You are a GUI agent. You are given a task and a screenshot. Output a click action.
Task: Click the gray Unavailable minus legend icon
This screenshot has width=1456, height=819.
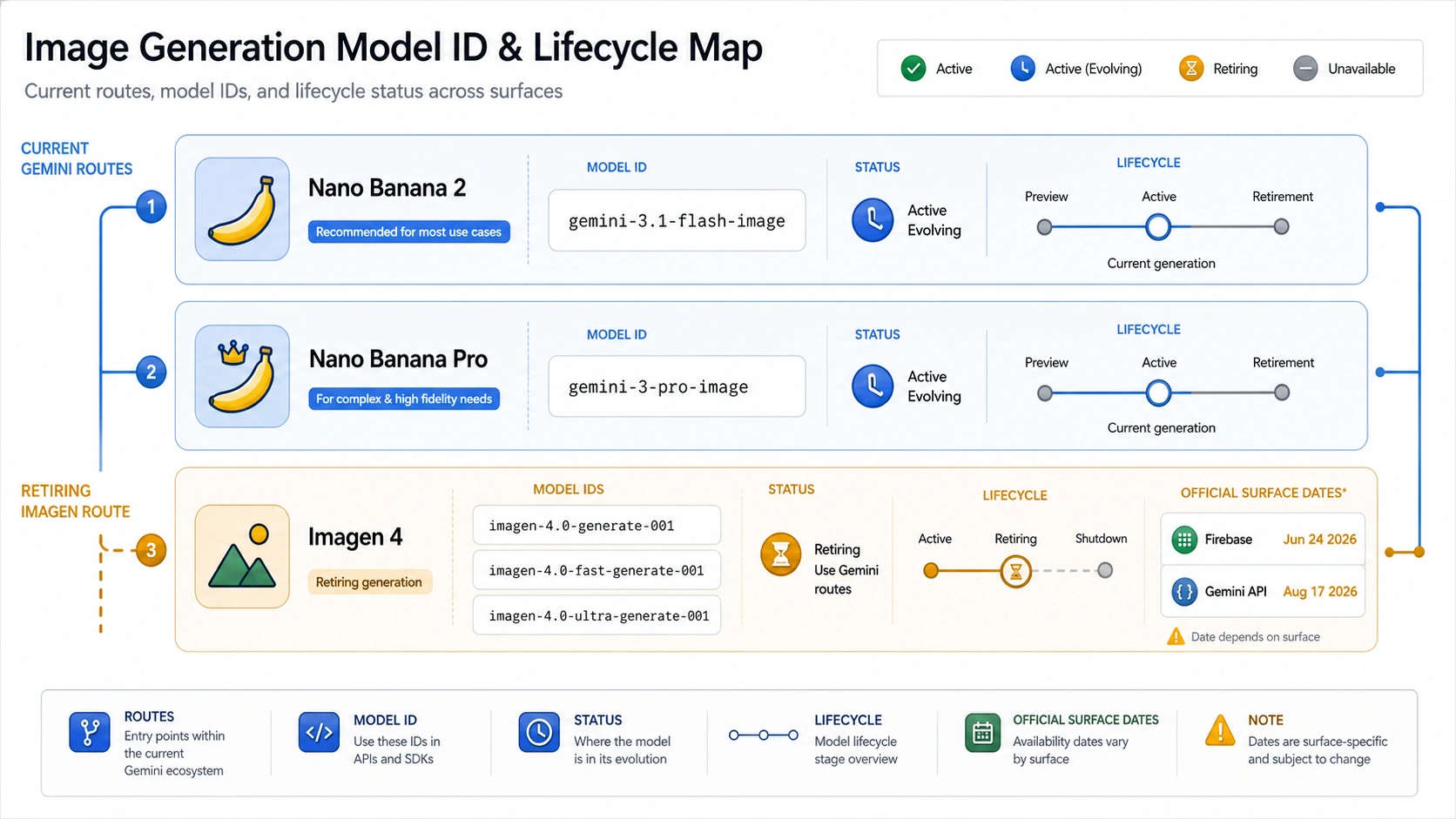(1305, 68)
